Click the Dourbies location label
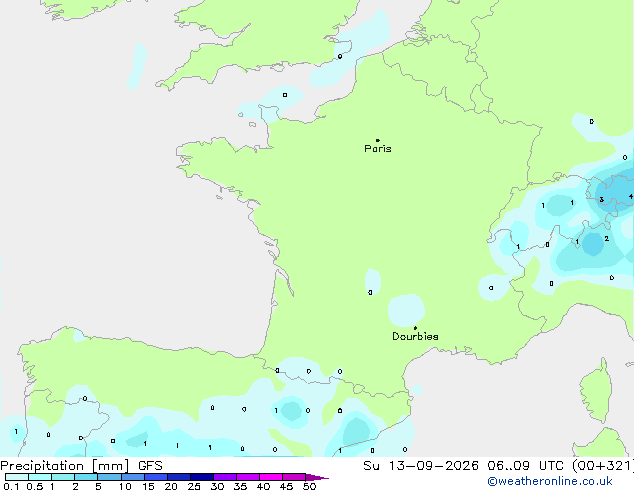 [x=415, y=336]
